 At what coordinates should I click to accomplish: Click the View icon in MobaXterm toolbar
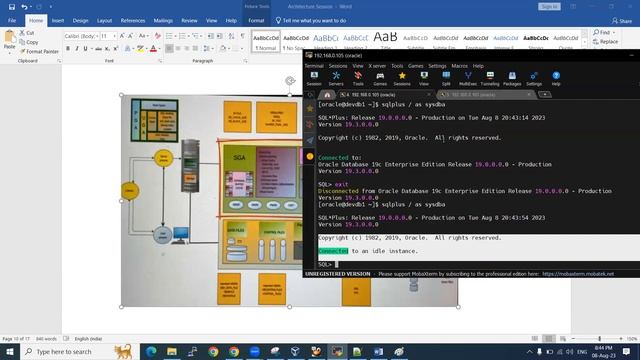(x=424, y=78)
